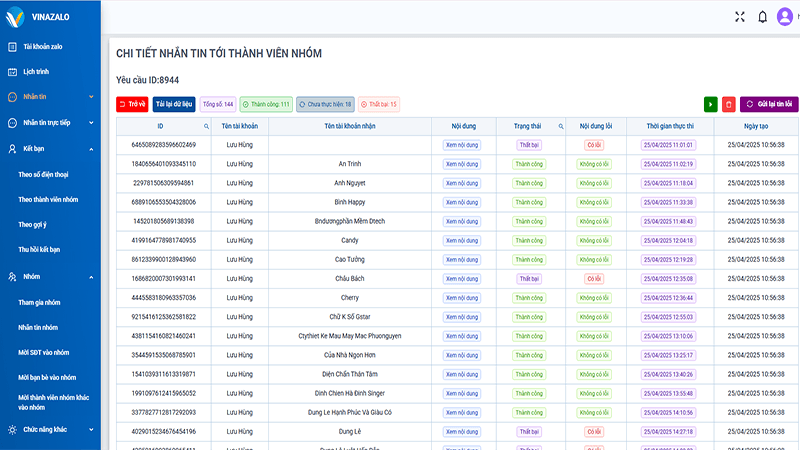Filter by Thất bại: 15 tag
The width and height of the screenshot is (800, 450).
point(379,104)
